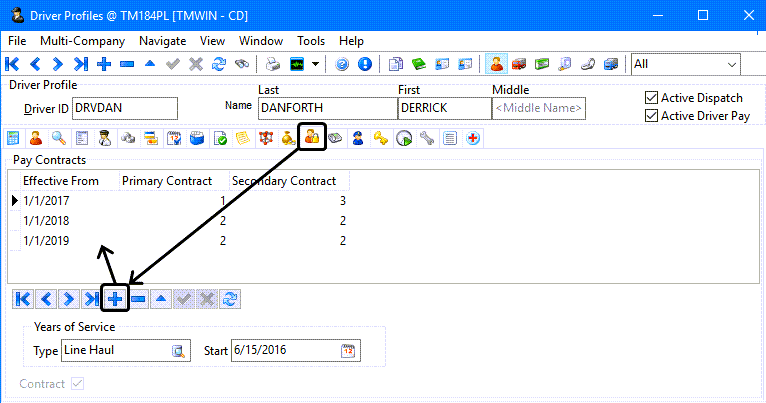Open the red cross medical tab icon
Image resolution: width=766 pixels, height=403 pixels.
click(472, 138)
